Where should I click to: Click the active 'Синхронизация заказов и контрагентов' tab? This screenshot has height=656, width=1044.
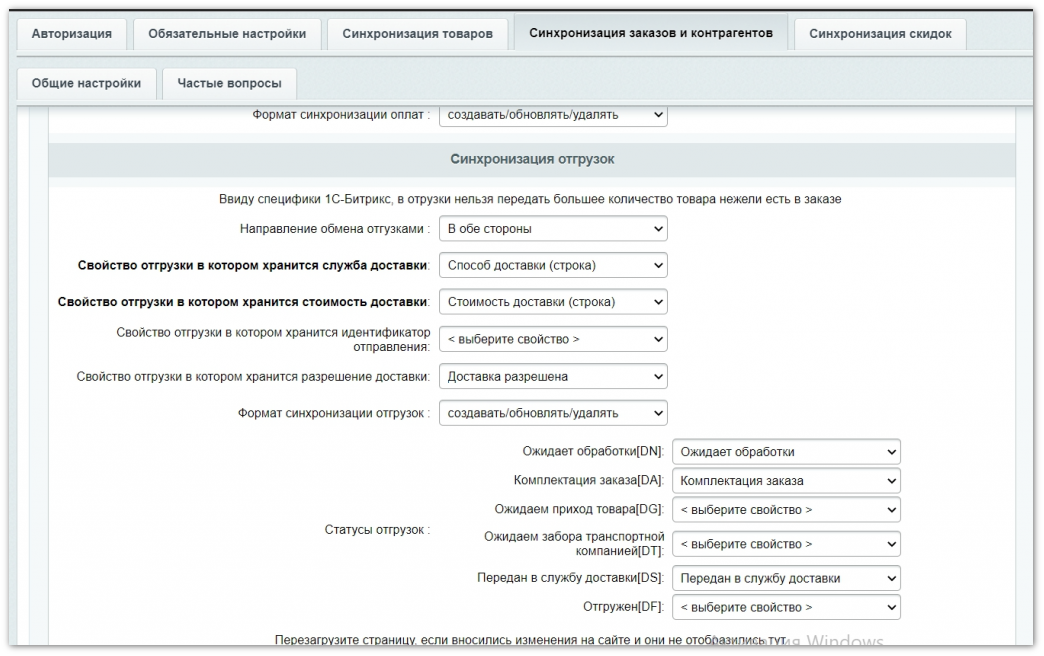click(650, 32)
